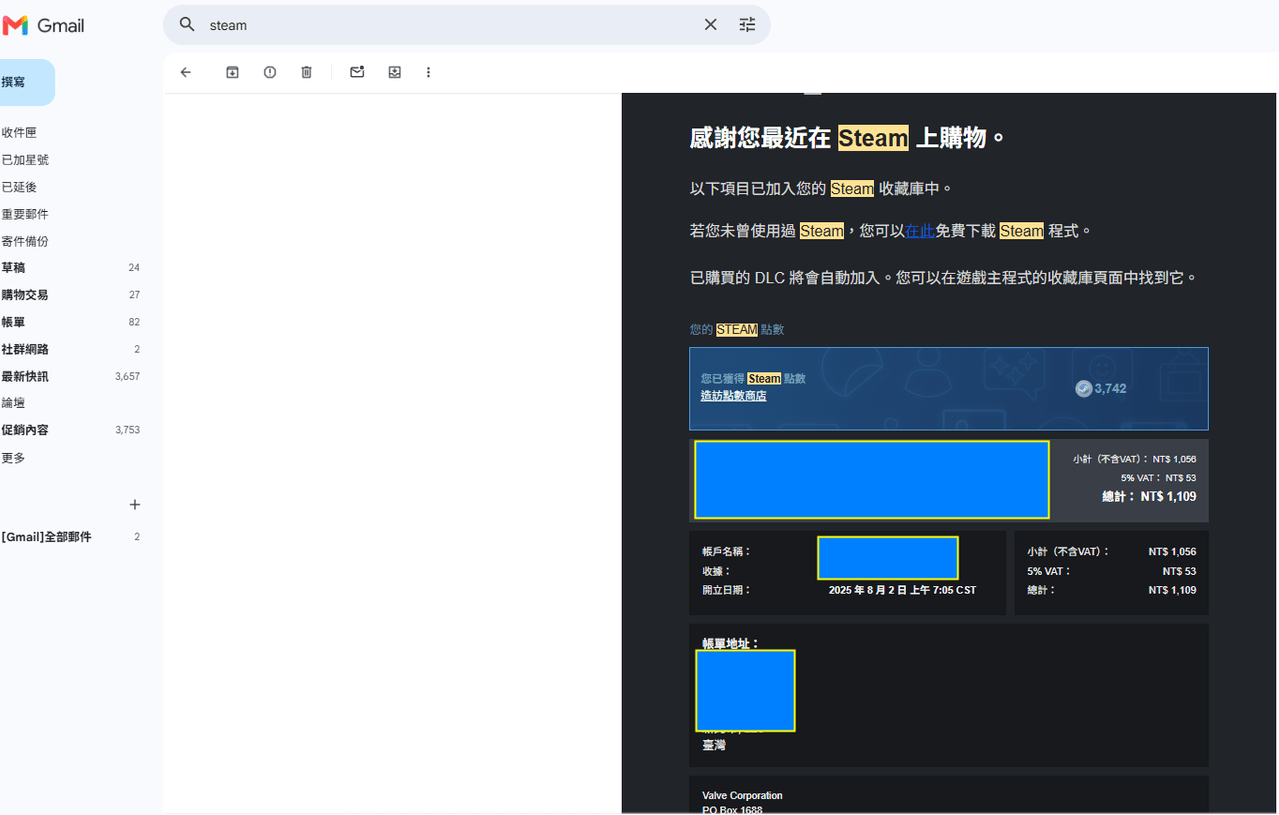1279x815 pixels.
Task: Click the 帳單地址 heading
Action: pos(731,643)
